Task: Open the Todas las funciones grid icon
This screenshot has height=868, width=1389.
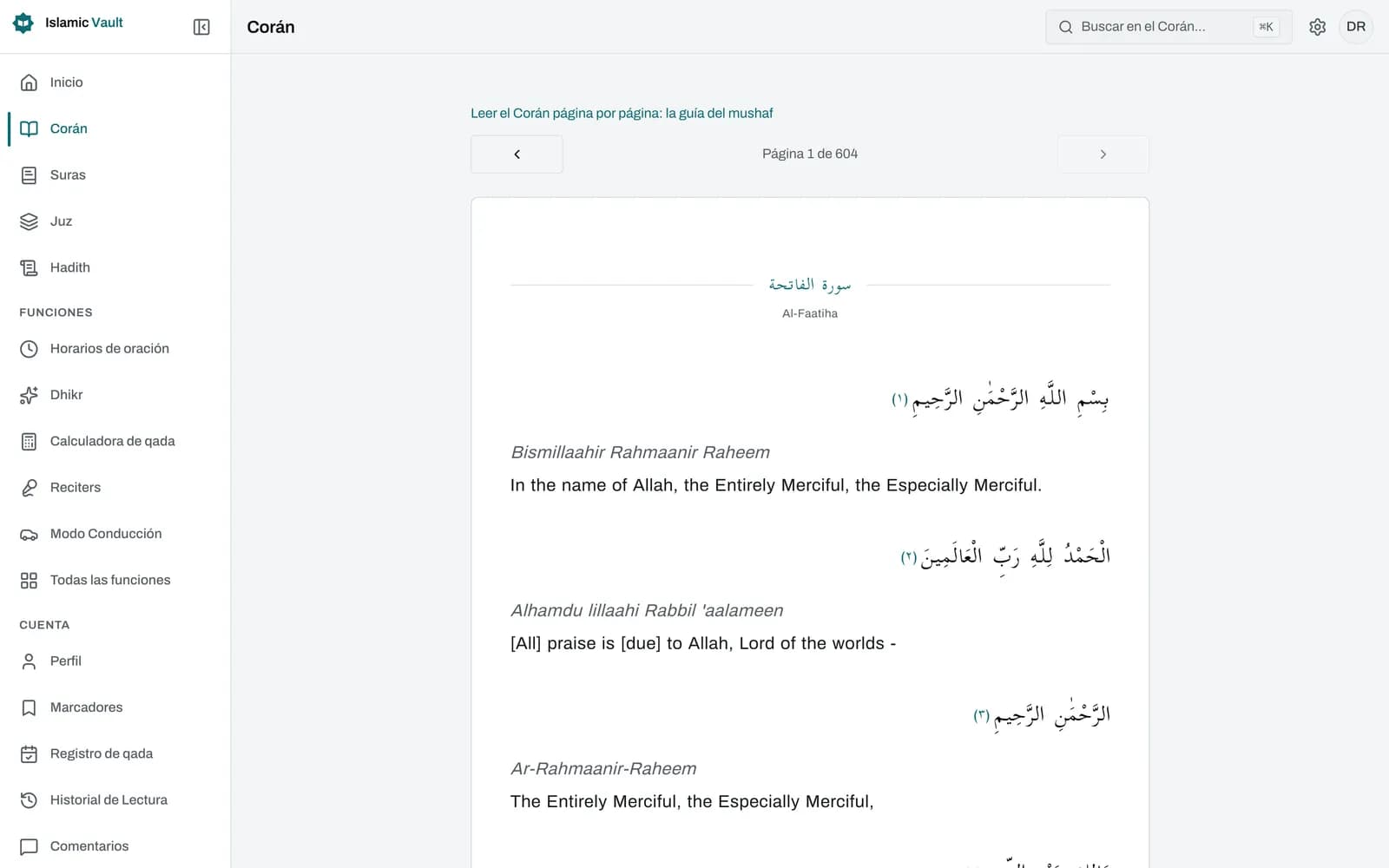Action: 29,580
